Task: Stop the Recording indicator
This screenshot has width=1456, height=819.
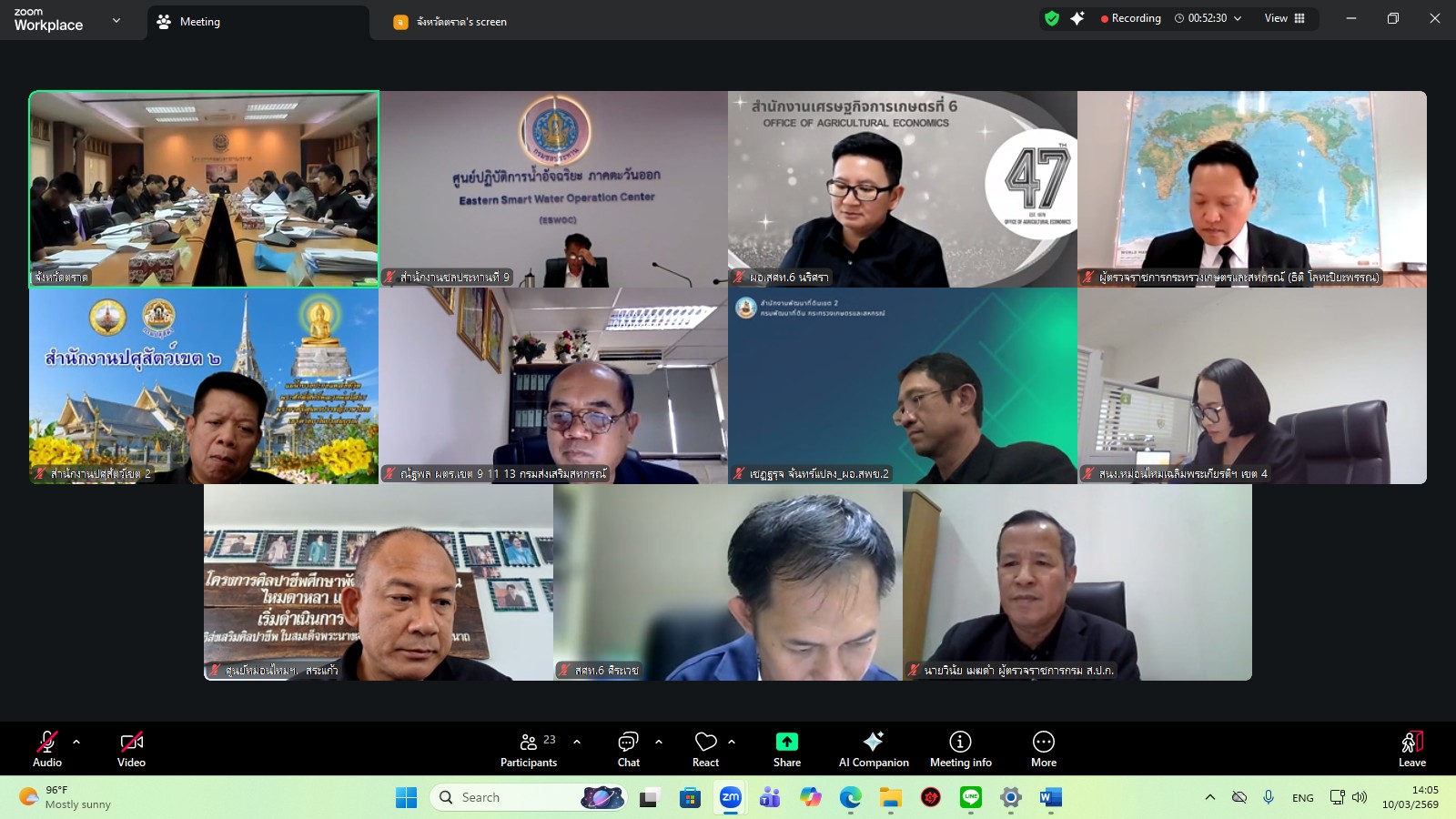Action: pos(1131,17)
